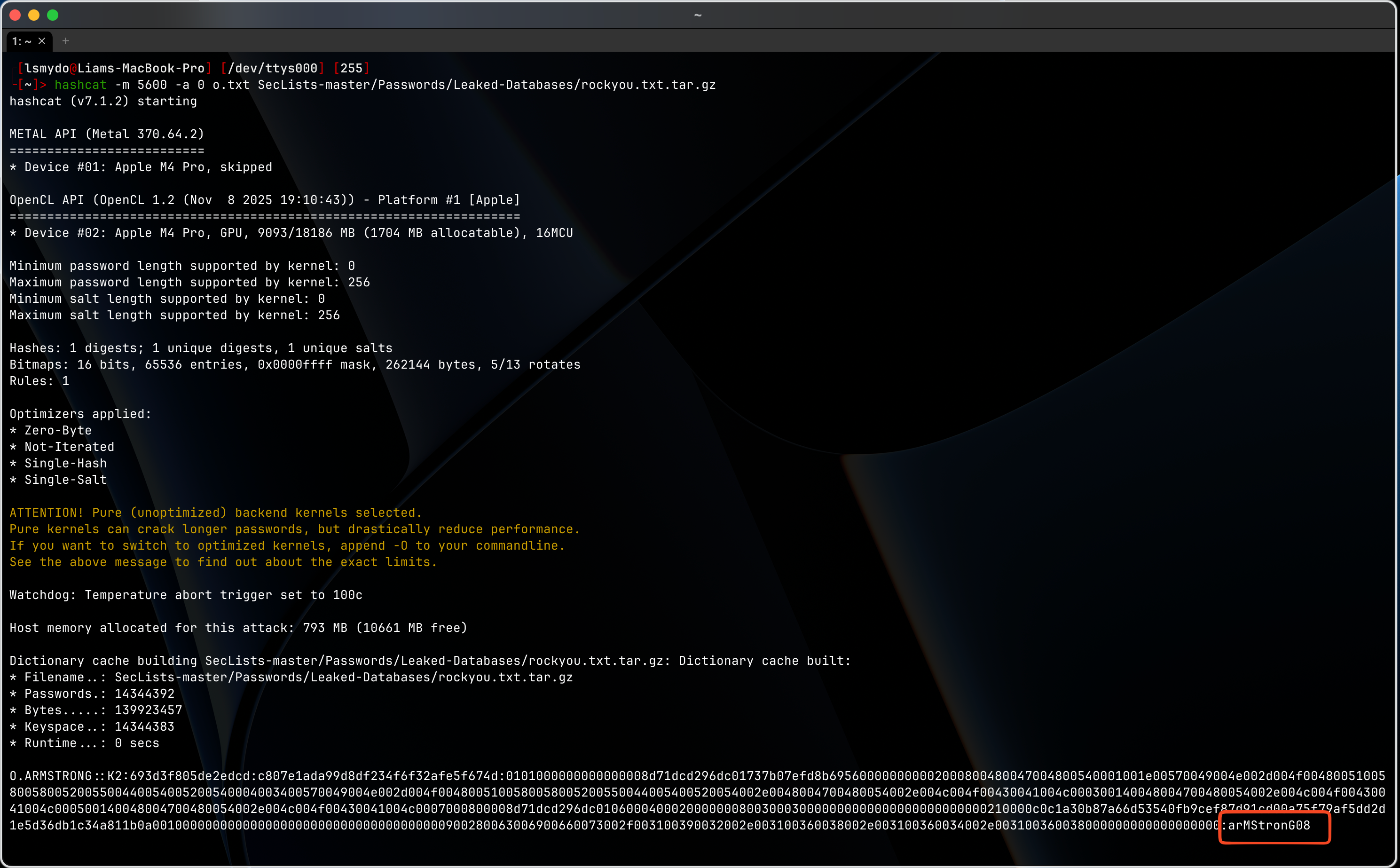
Task: Click the green hashcat command word
Action: pyautogui.click(x=80, y=85)
